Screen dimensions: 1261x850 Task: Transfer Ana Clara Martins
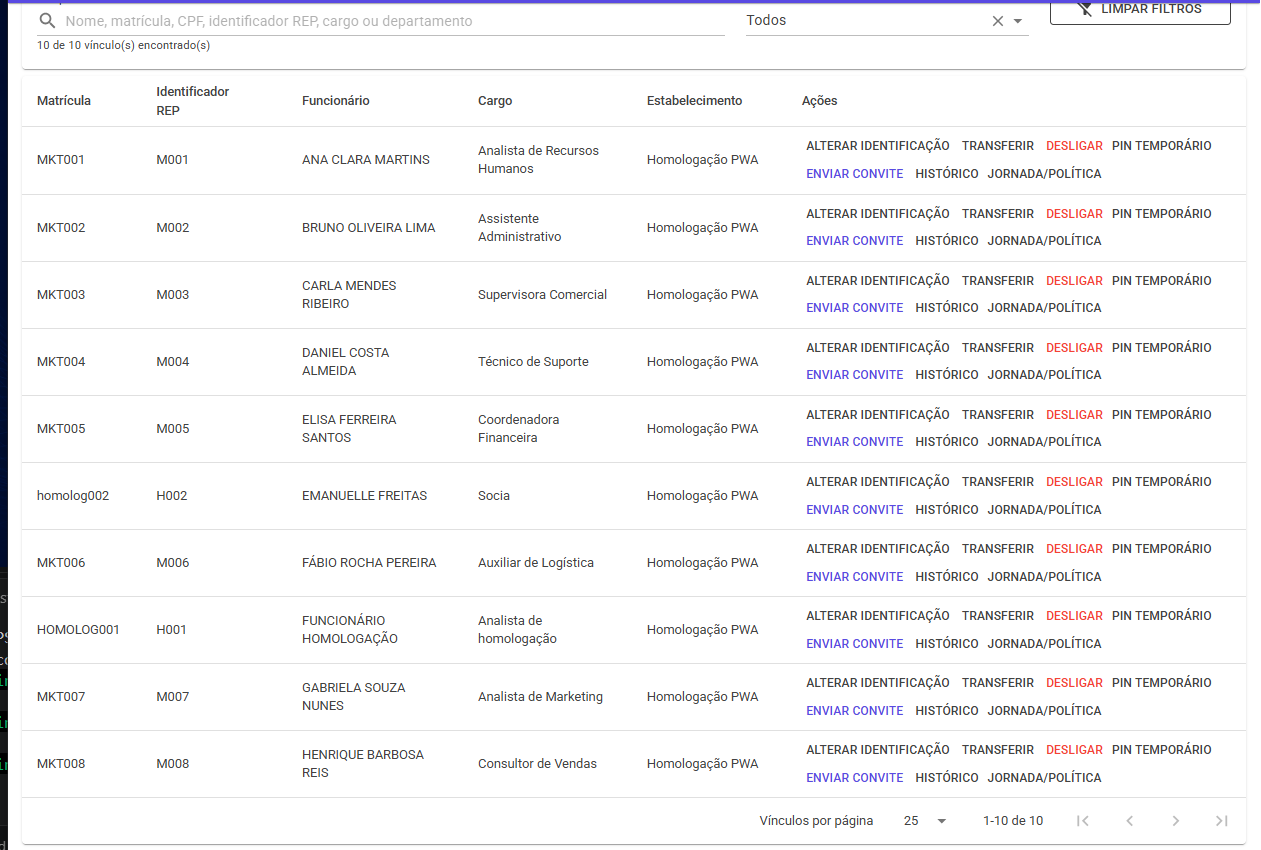pos(998,146)
